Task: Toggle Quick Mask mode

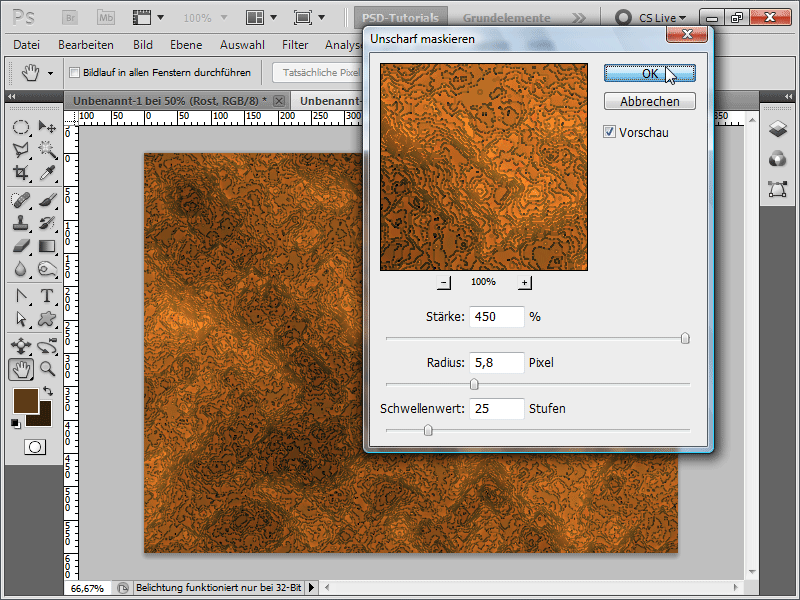Action: point(35,447)
